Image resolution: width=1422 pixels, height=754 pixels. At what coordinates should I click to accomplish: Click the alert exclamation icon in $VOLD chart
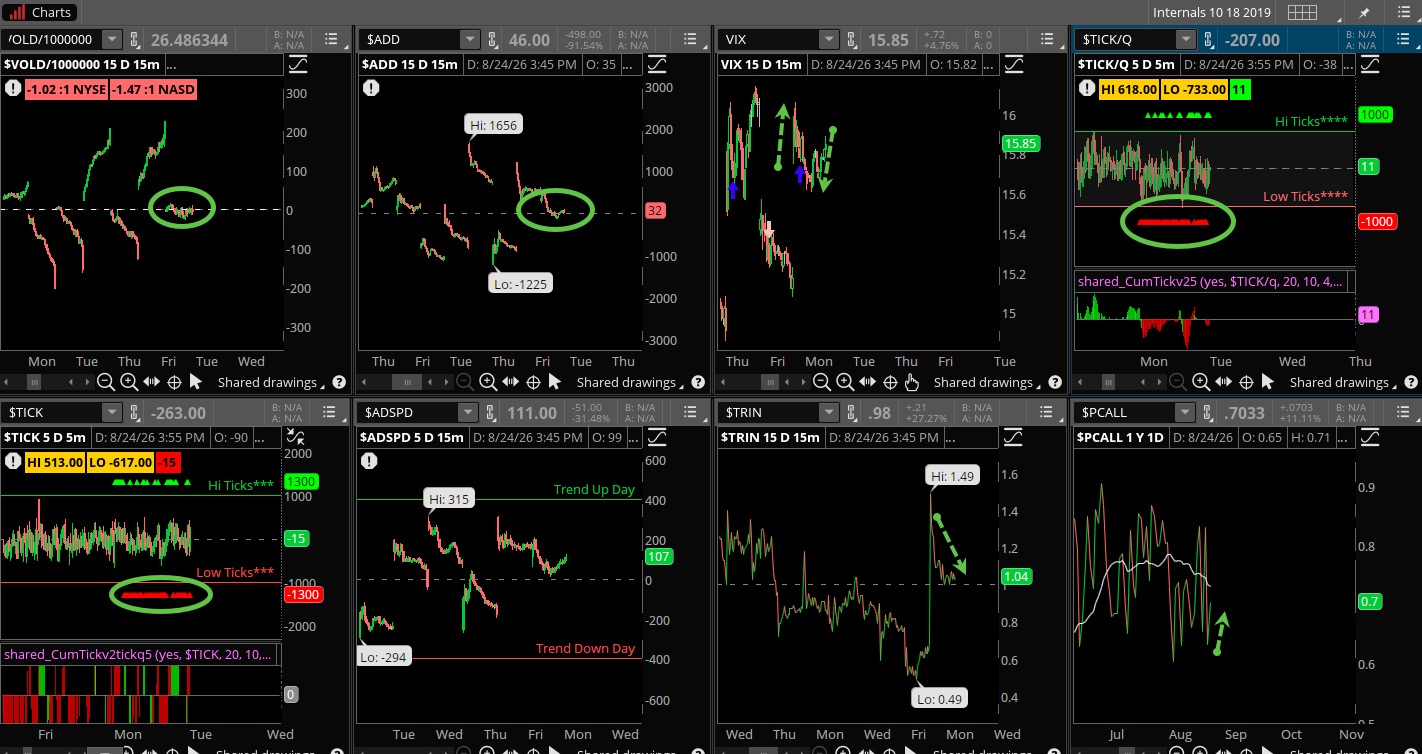[13, 88]
